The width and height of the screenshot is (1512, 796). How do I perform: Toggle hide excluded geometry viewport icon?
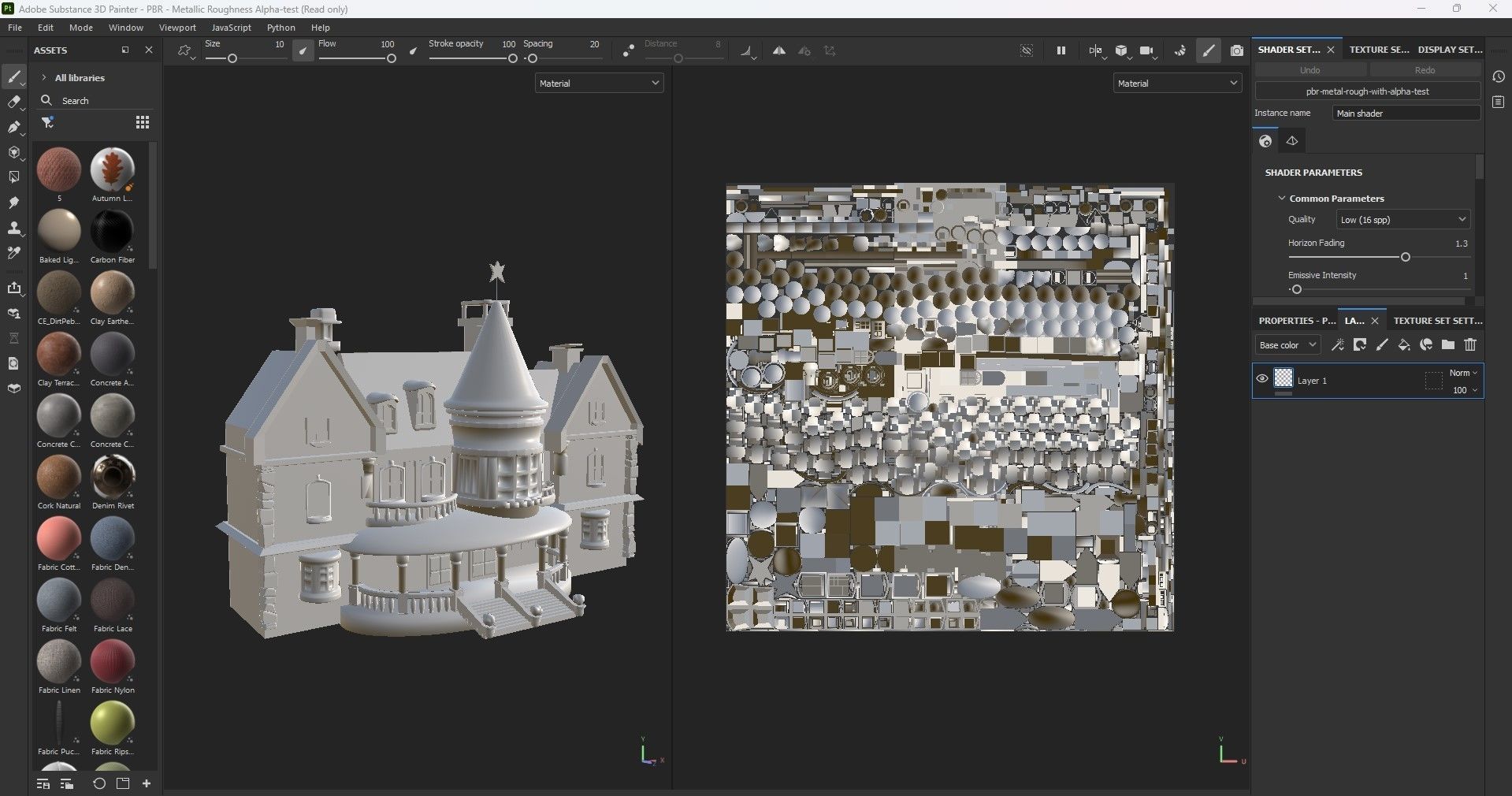coord(1026,51)
